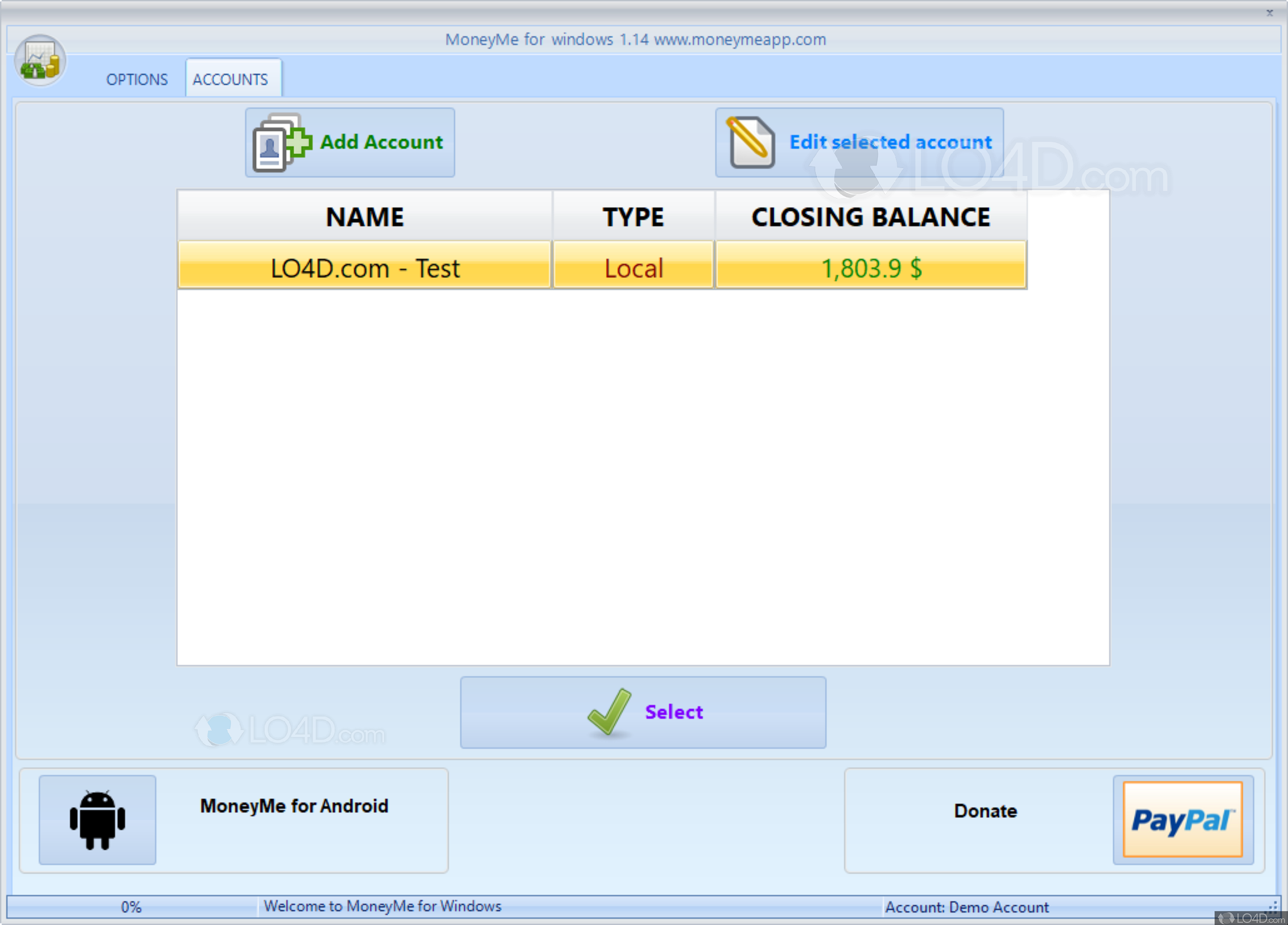This screenshot has width=1288, height=925.
Task: Open the OPTIONS tab
Action: coord(137,79)
